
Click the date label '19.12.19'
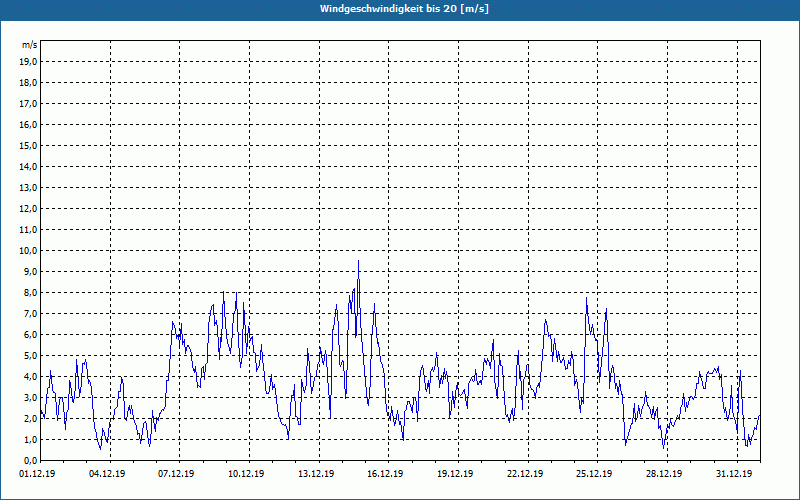pyautogui.click(x=456, y=474)
